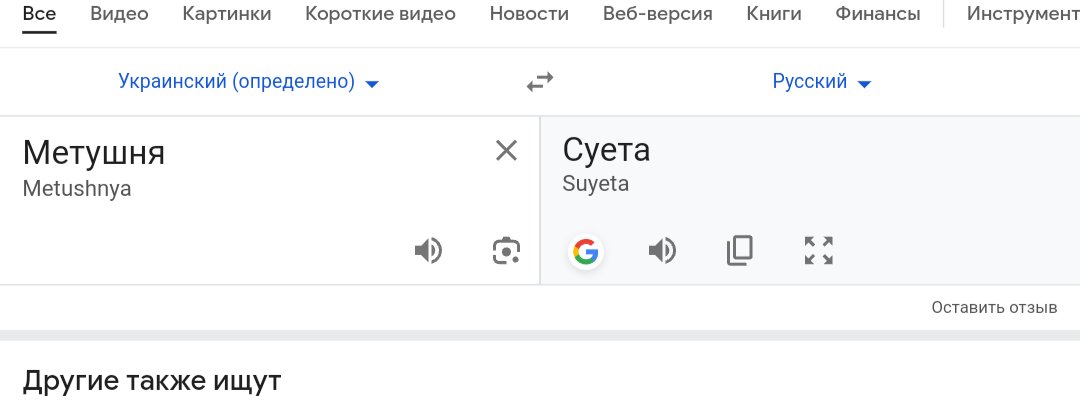The image size is (1080, 409).
Task: Clear the source text Метушня
Action: click(x=506, y=150)
